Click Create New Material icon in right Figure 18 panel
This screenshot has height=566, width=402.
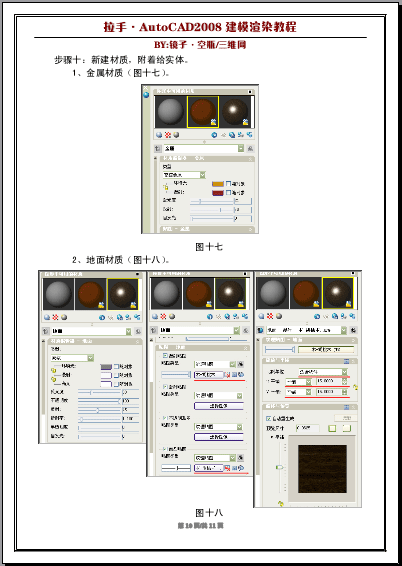click(317, 316)
